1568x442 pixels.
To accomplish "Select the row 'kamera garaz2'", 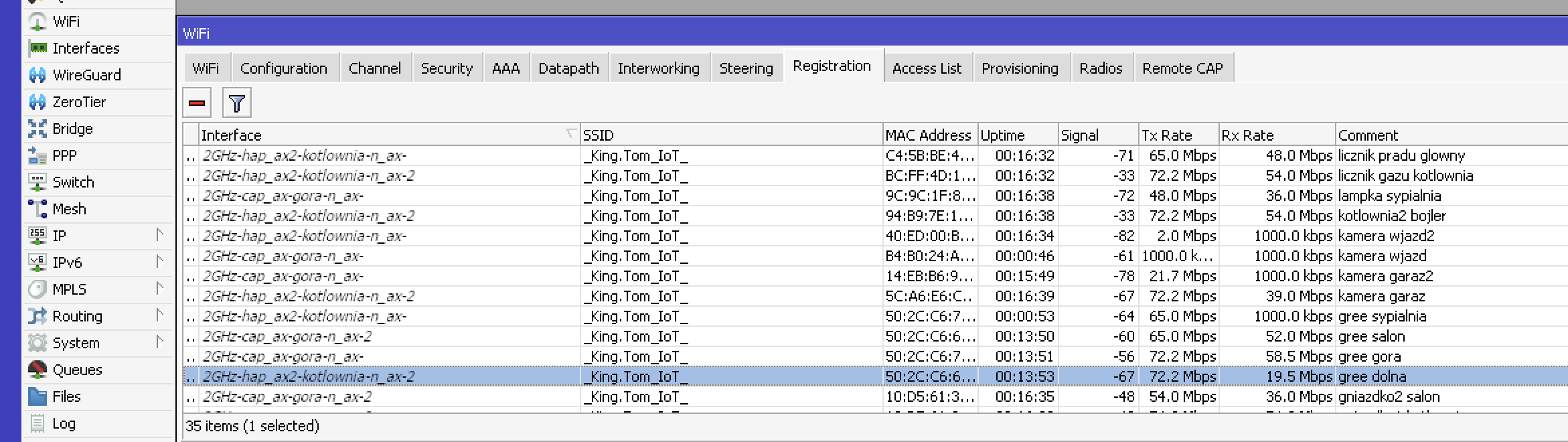I will [875, 276].
